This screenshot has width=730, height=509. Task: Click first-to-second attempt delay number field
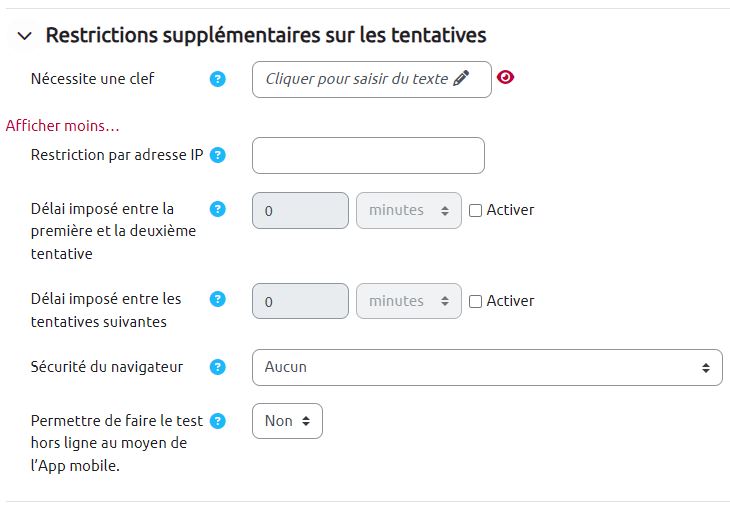(300, 210)
